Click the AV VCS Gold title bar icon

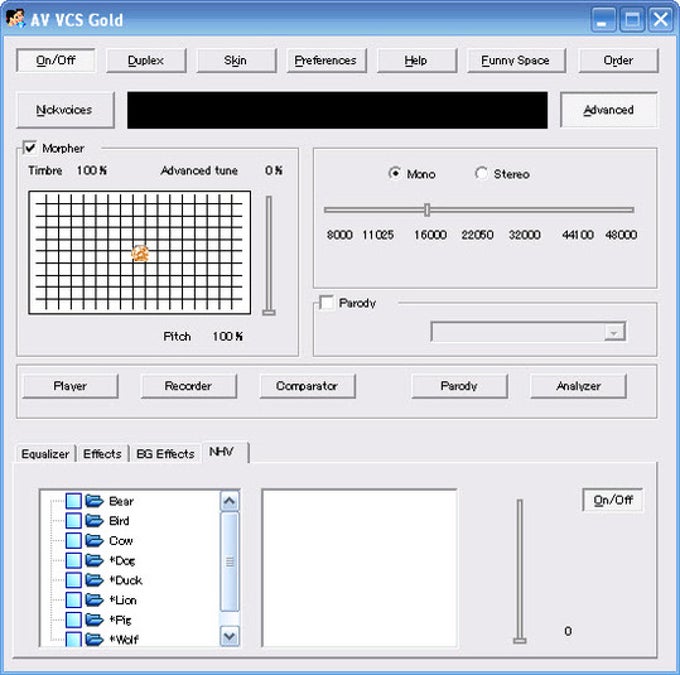coord(15,19)
